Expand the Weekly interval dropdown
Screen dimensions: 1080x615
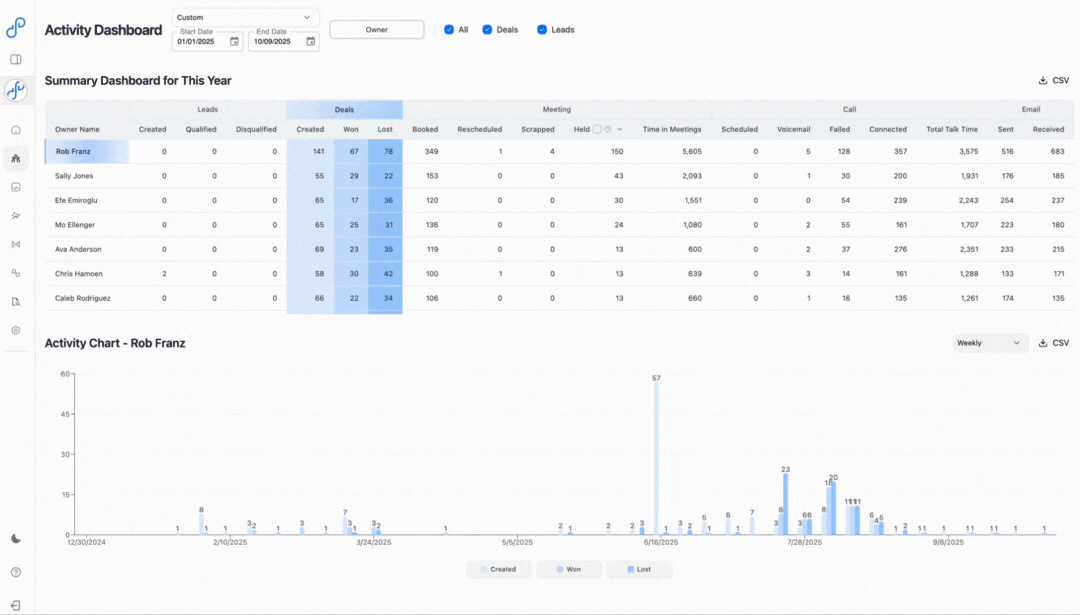990,343
